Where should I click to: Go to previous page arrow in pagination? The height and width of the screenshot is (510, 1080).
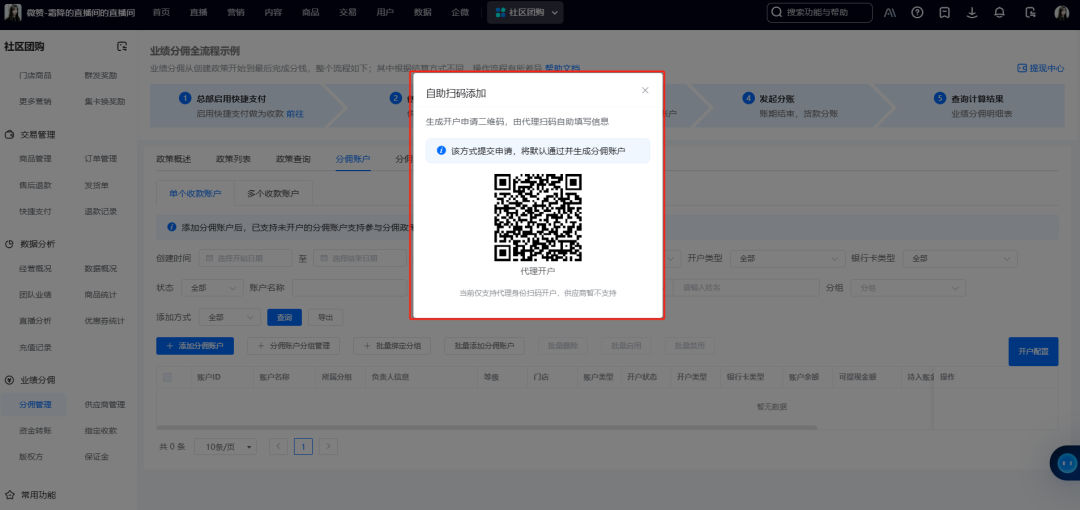coord(278,446)
